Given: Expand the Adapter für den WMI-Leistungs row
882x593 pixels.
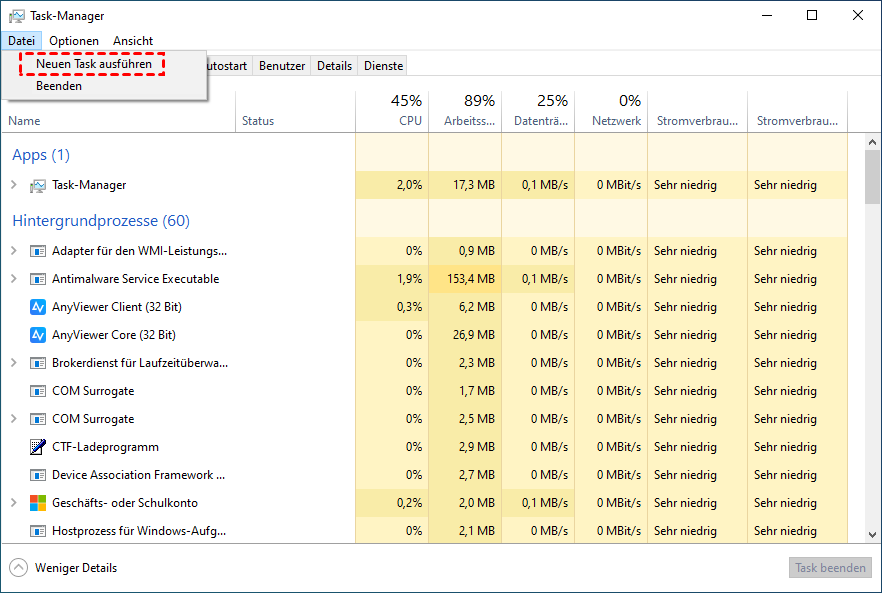Looking at the screenshot, I should pyautogui.click(x=14, y=251).
